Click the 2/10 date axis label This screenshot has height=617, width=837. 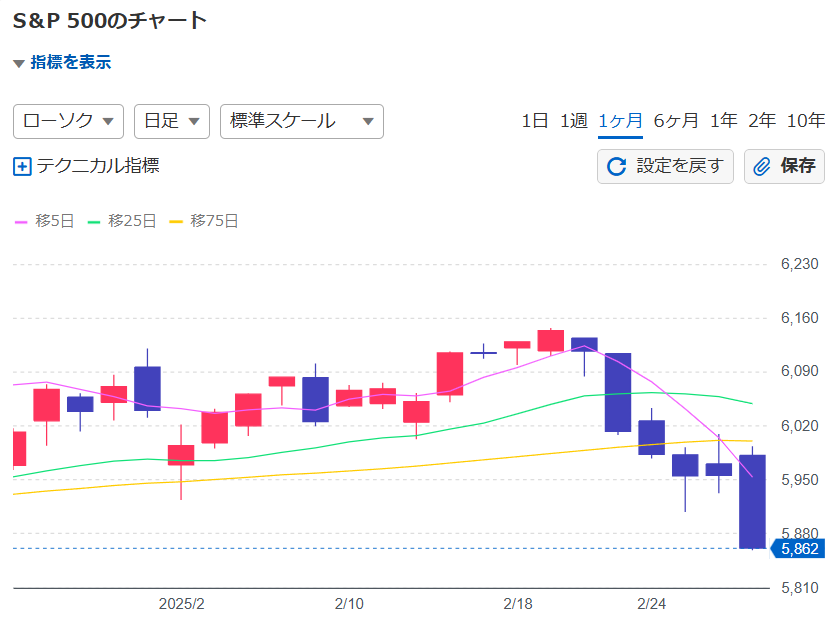point(349,604)
